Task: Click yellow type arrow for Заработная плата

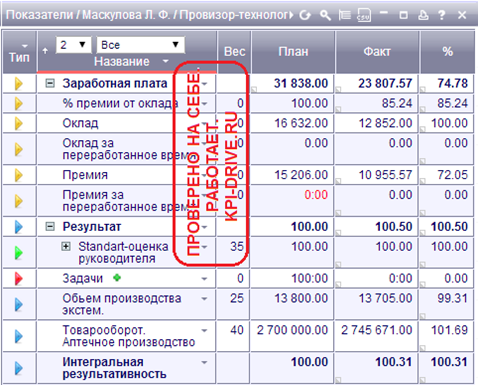Action: [x=19, y=84]
